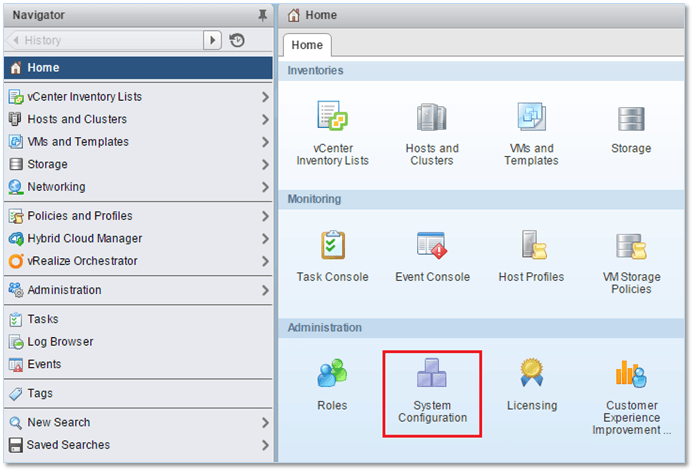Click vRealize Orchestrator orange icon
The width and height of the screenshot is (694, 472).
click(x=16, y=261)
